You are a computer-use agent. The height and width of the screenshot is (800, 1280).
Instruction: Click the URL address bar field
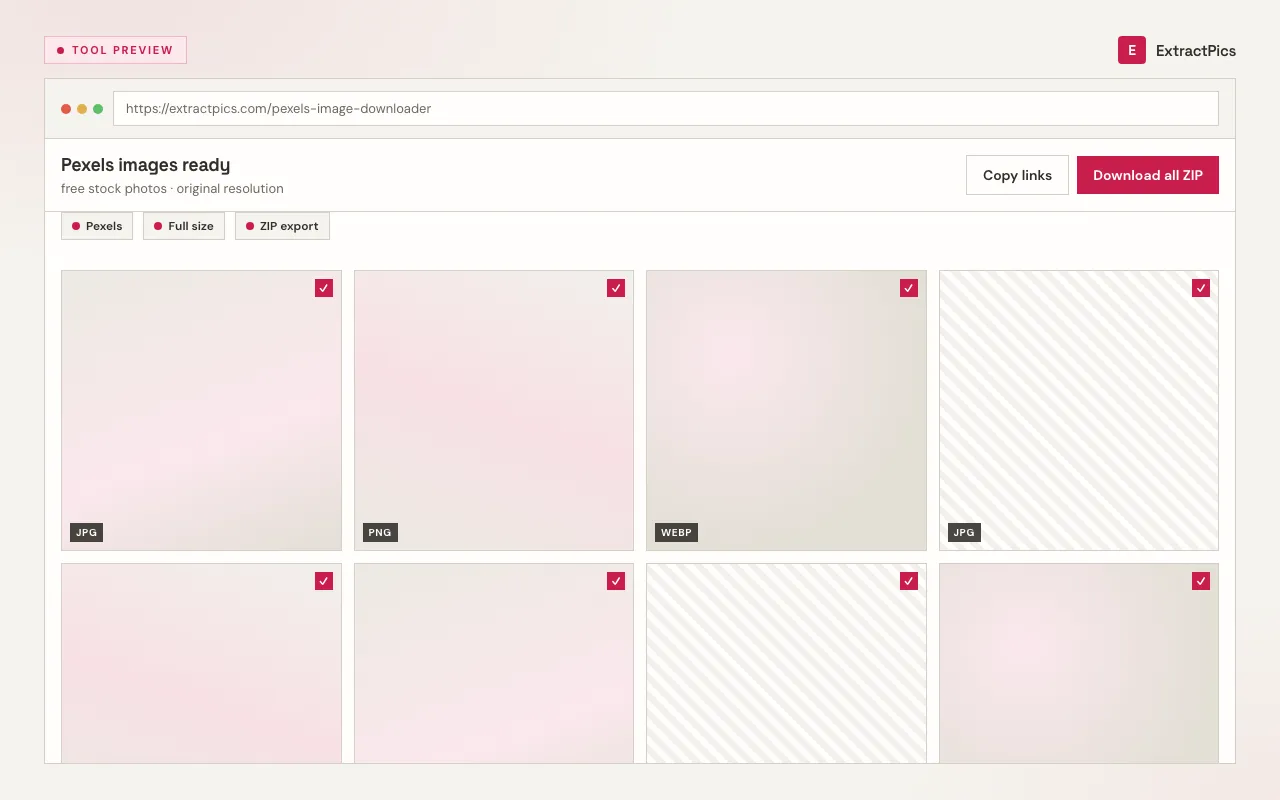[x=665, y=108]
